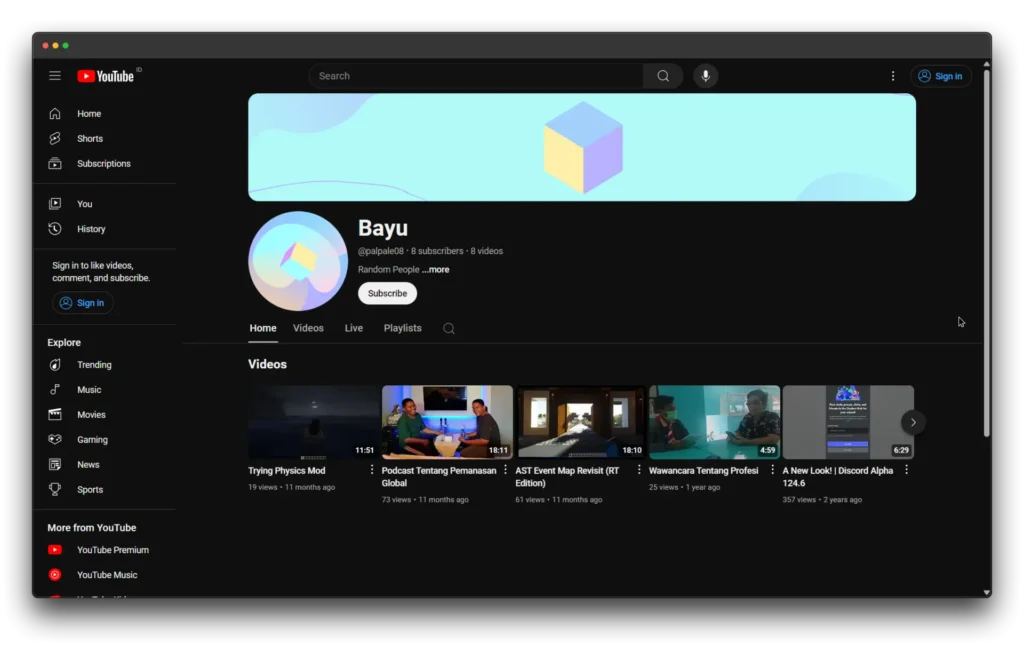Click the 8 videos count text
Screen dimensions: 1024x646
tap(487, 251)
